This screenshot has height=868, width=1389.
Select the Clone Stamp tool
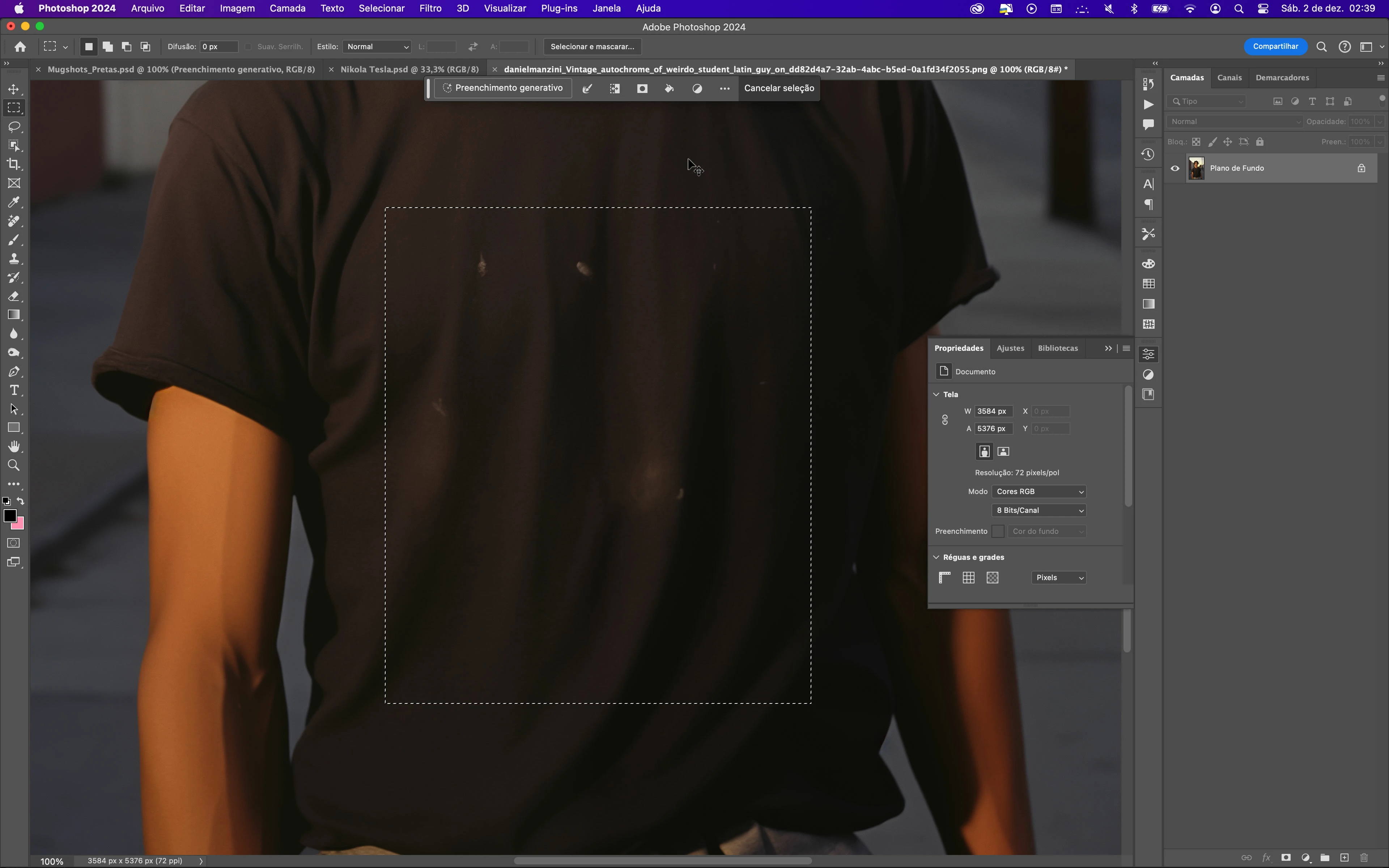tap(14, 258)
